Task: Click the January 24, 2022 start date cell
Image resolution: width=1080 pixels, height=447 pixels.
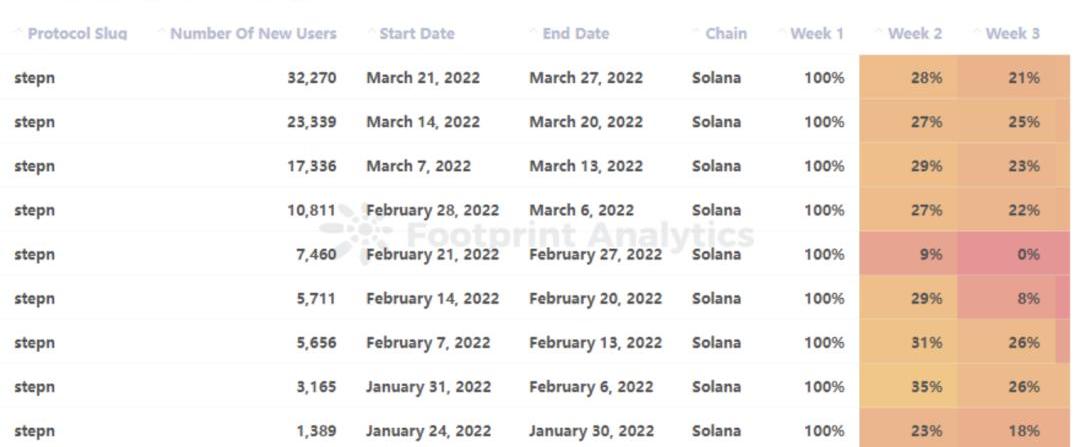Action: [428, 431]
